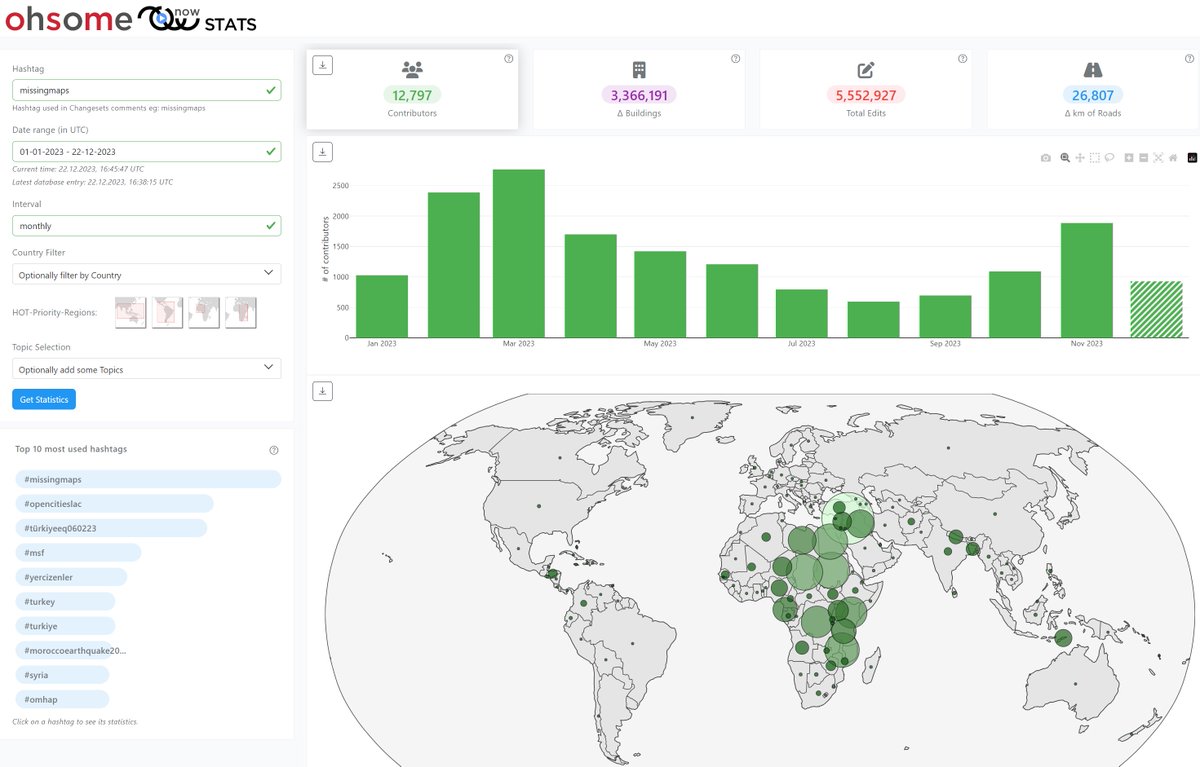Select the #opencitieslac hashtag
Screen dimensions: 1200x767
pyautogui.click(x=114, y=504)
